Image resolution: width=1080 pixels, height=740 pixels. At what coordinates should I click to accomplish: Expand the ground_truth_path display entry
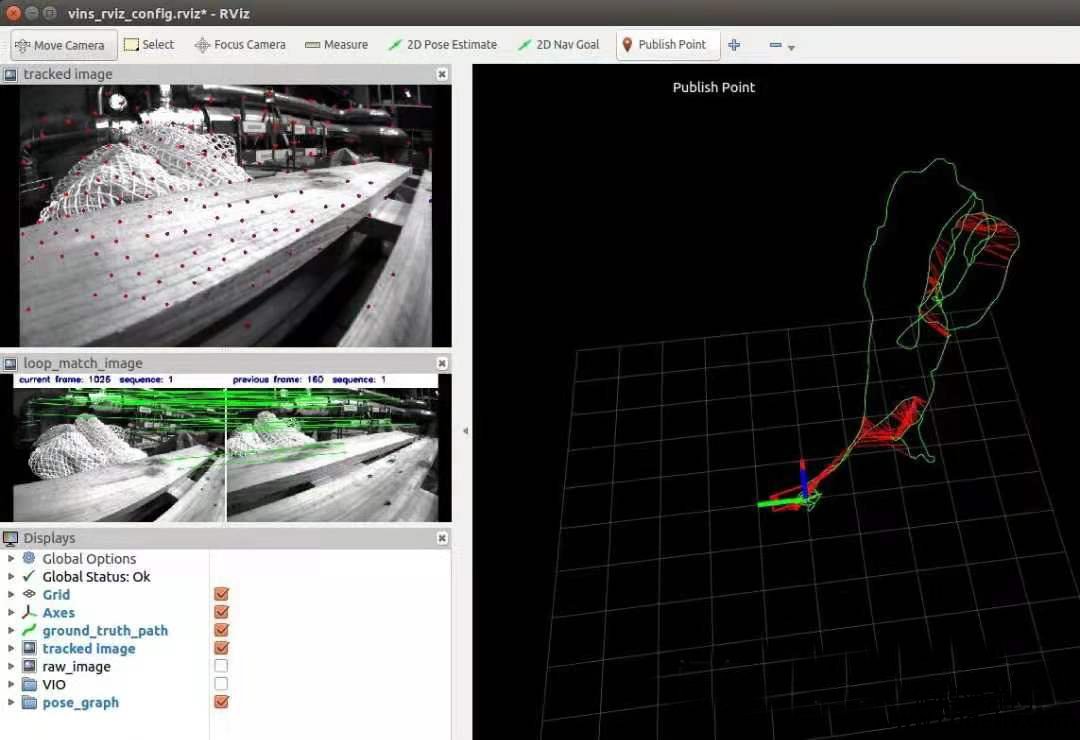click(x=11, y=630)
